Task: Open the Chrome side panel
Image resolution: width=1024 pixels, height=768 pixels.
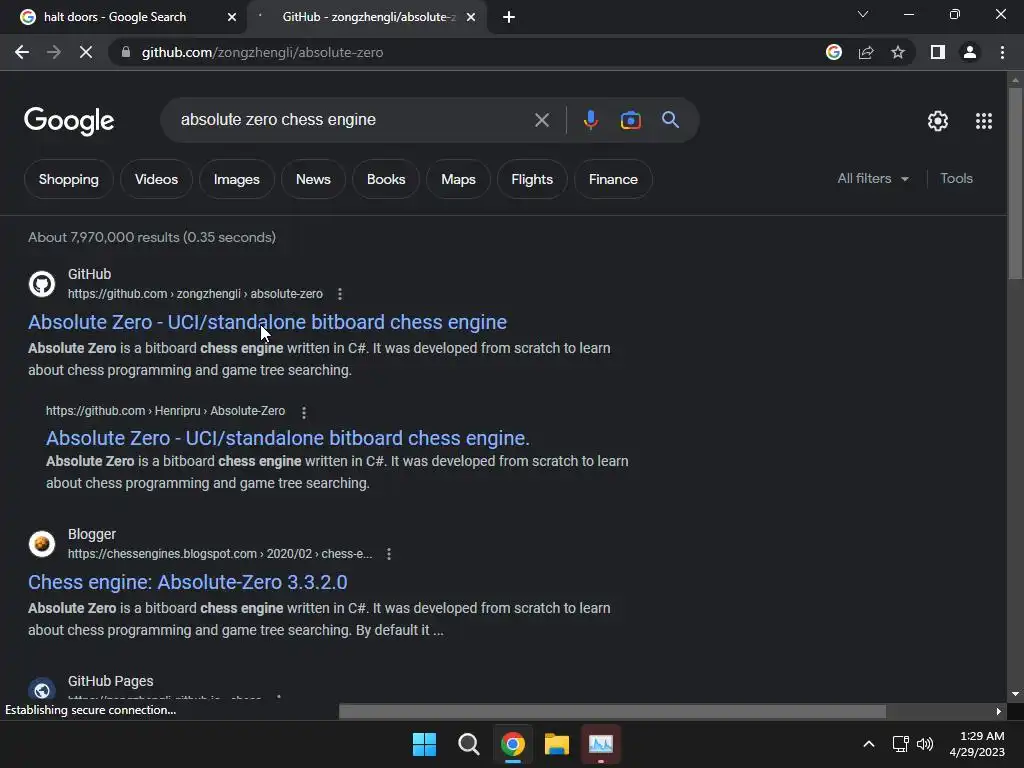Action: coord(938,52)
